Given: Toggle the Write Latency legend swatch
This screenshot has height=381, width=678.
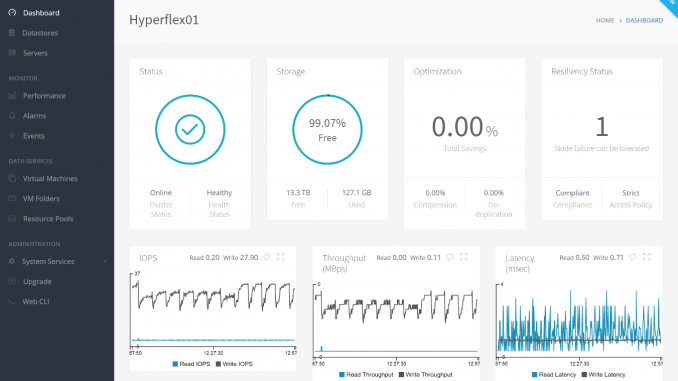Looking at the screenshot, I should (x=584, y=375).
